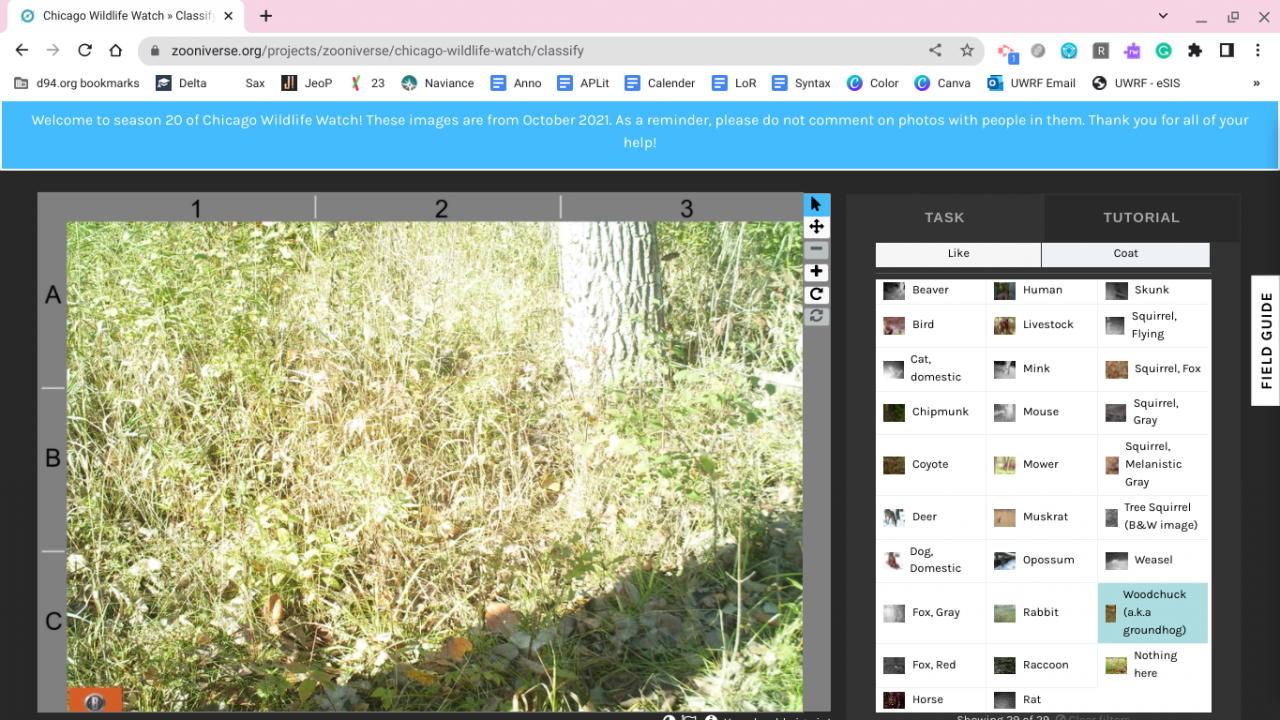The image size is (1280, 720).
Task: Select Muskrat as the species
Action: [1042, 517]
